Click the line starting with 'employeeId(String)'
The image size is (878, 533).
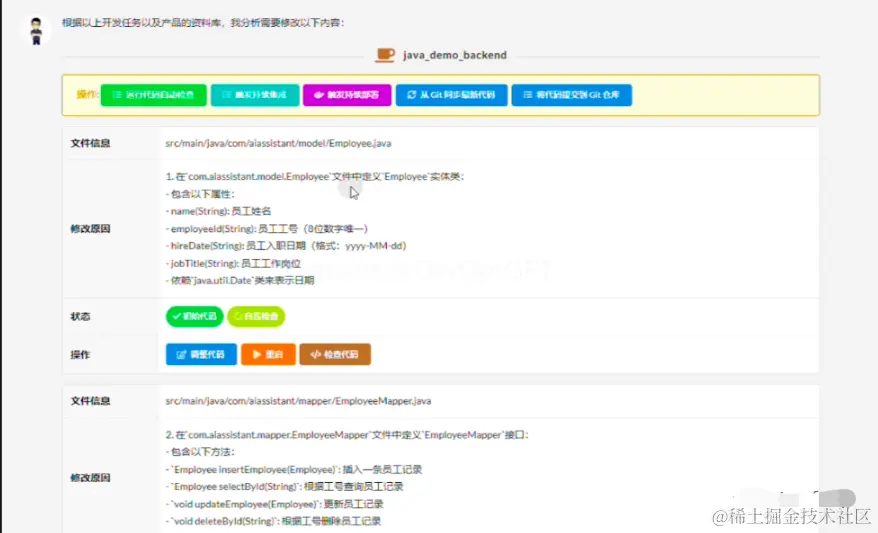(267, 228)
